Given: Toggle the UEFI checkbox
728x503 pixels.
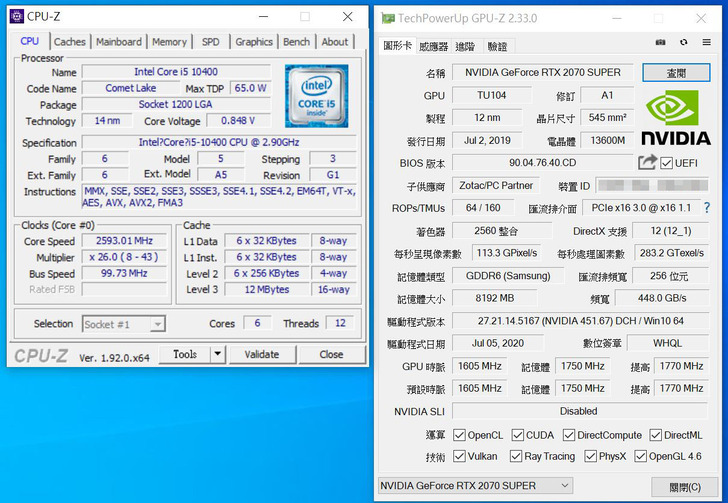Looking at the screenshot, I should coord(668,163).
